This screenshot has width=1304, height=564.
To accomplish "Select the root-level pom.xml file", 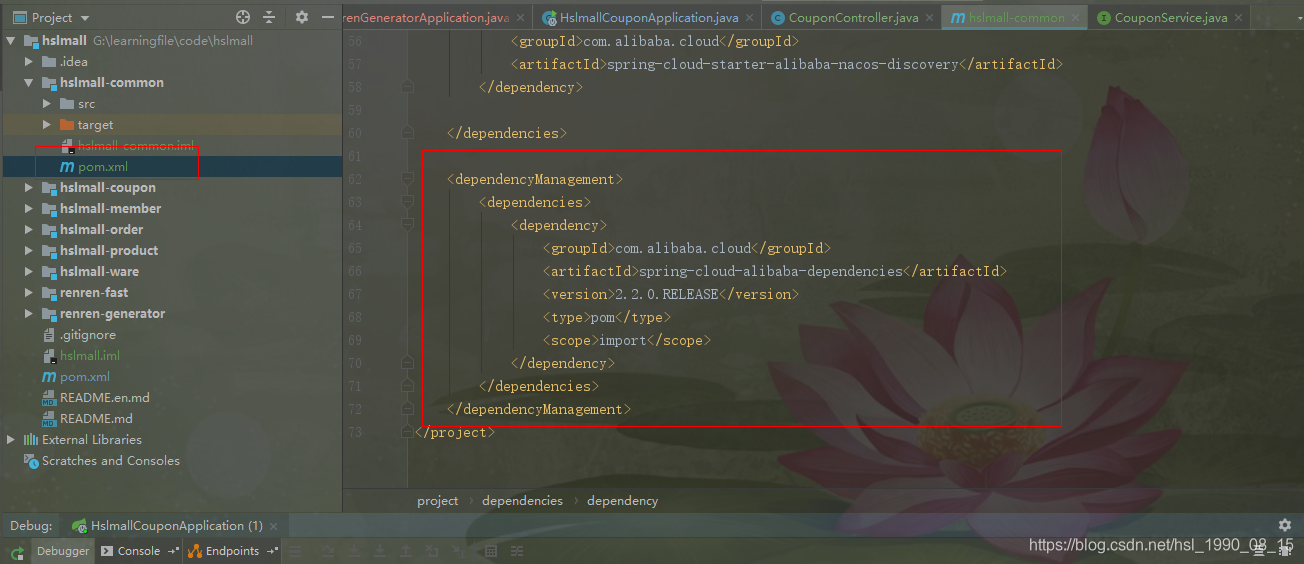I will 85,377.
